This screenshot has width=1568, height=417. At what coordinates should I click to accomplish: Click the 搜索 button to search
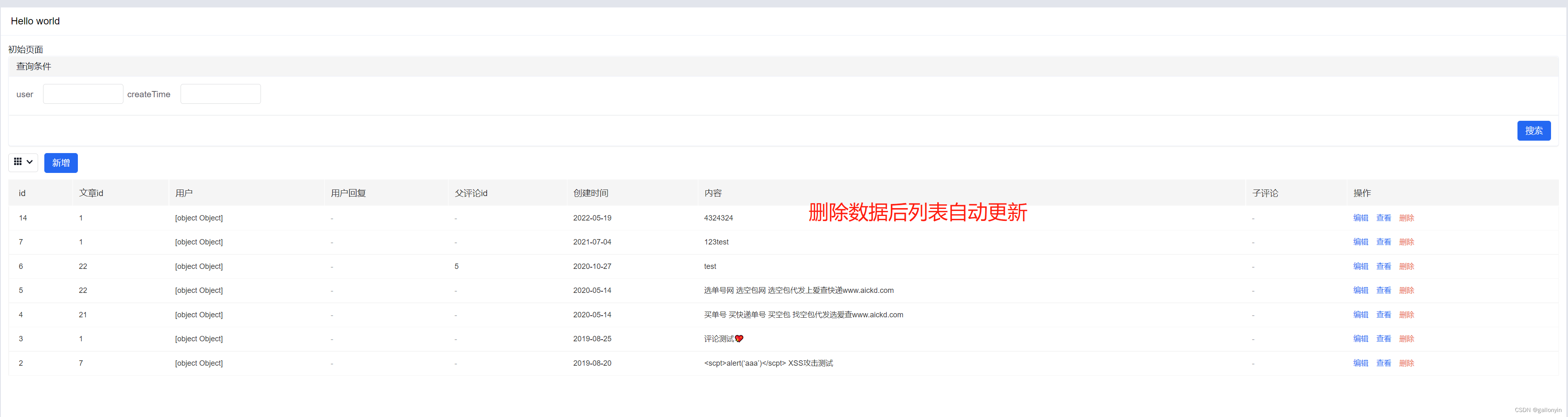(x=1534, y=130)
